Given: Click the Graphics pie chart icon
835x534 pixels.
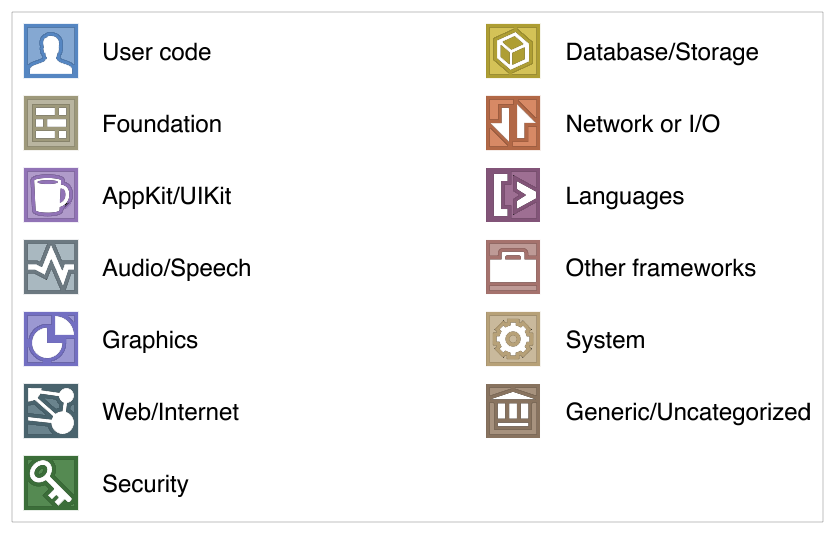Looking at the screenshot, I should (x=51, y=339).
